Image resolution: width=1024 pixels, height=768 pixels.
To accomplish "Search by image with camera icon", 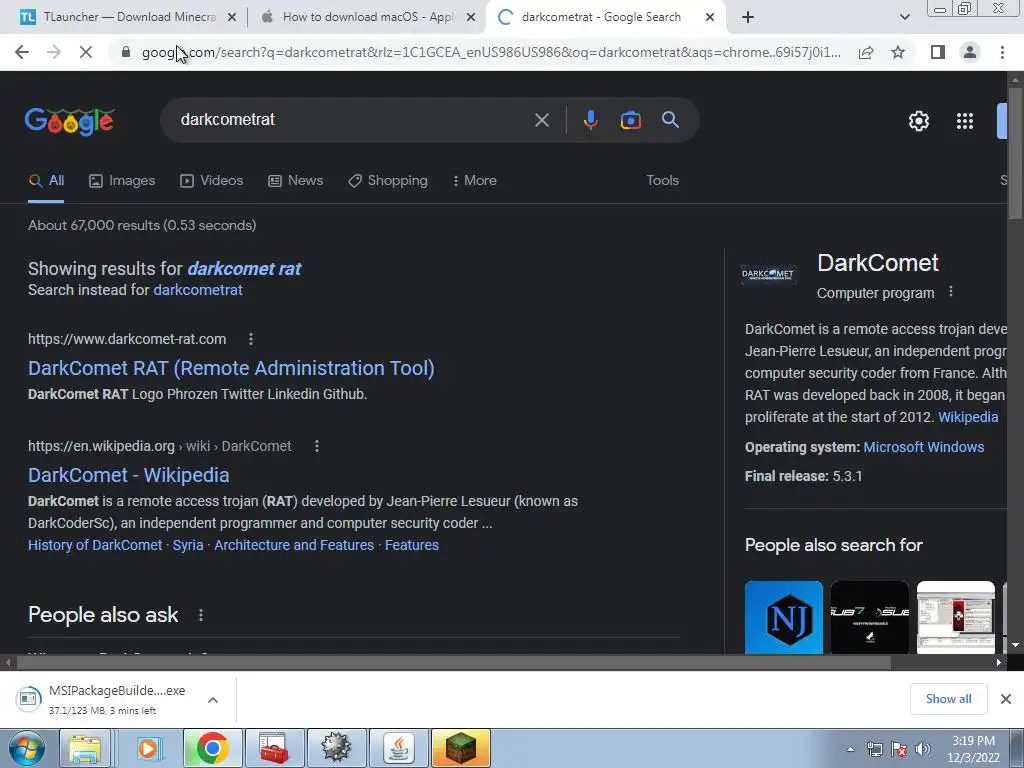I will click(x=630, y=120).
